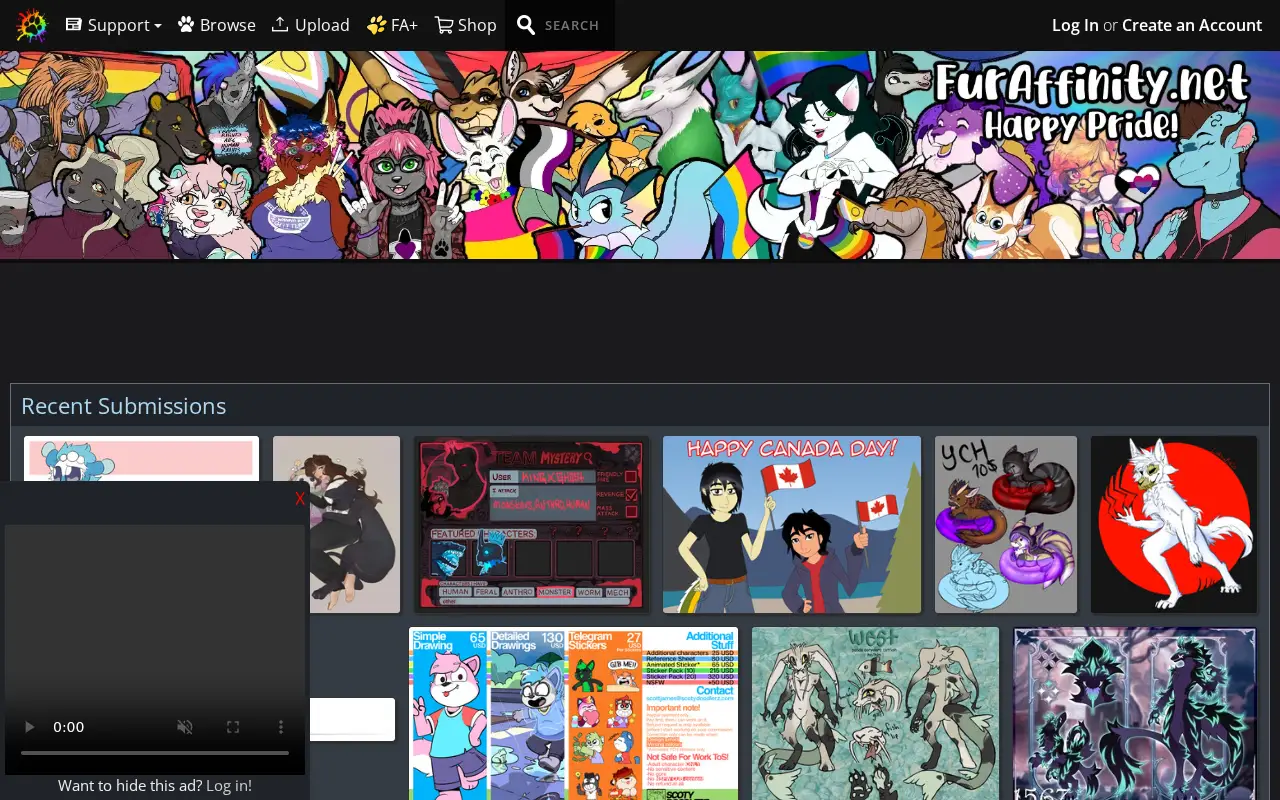The height and width of the screenshot is (800, 1280).
Task: Open the West reference sheet submission
Action: [x=875, y=714]
